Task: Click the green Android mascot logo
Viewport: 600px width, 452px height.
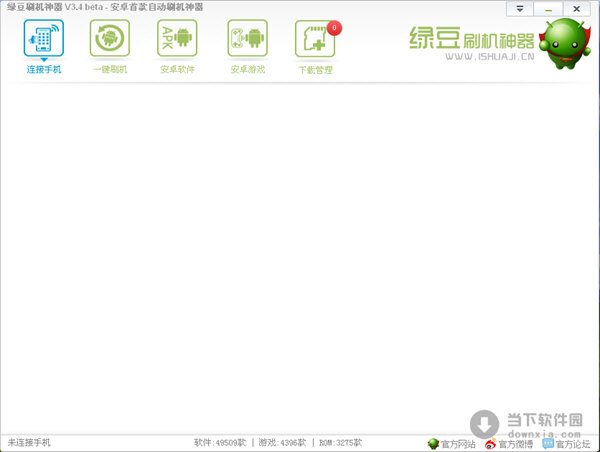Action: (x=565, y=43)
